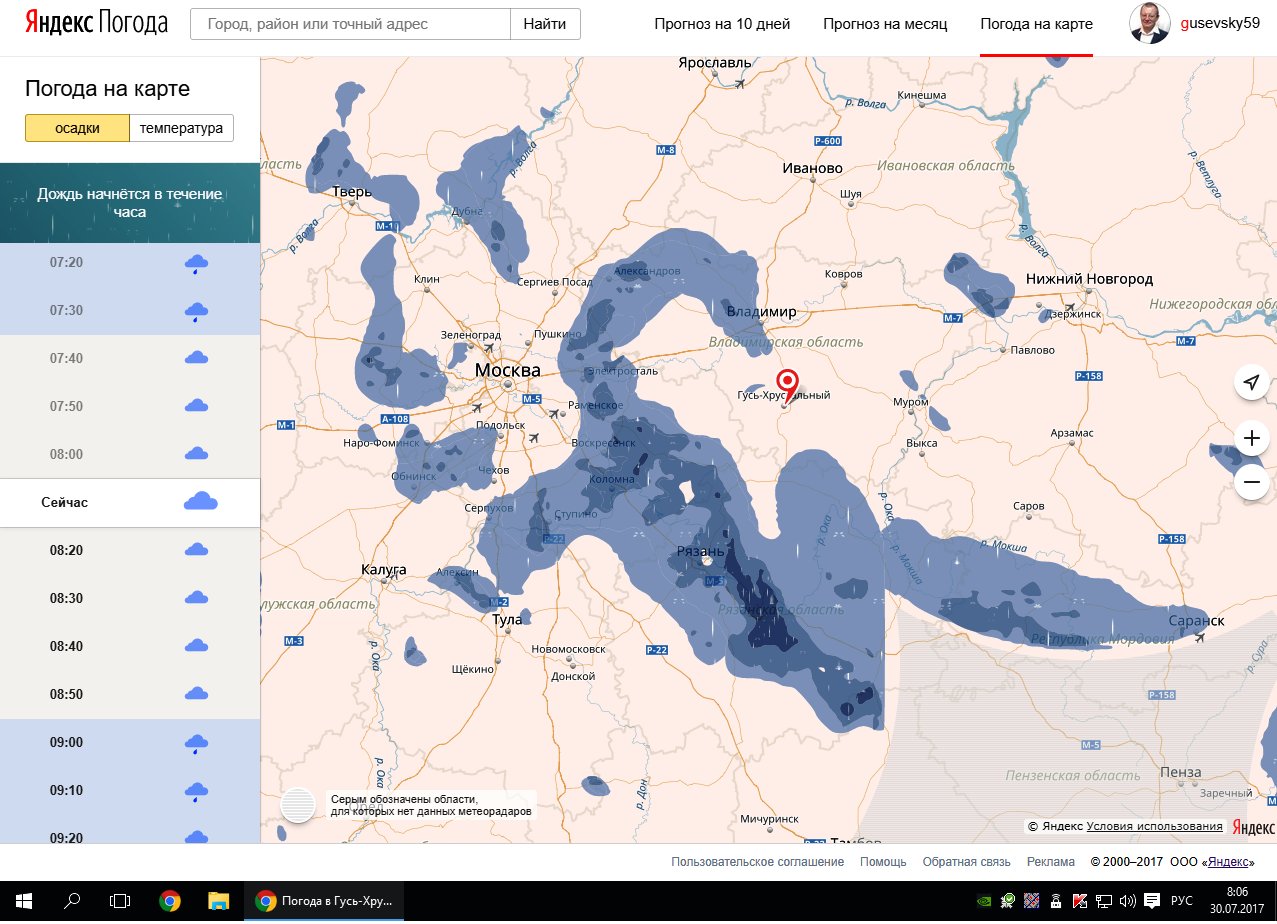Switch to Погода в Гусь-Хру... Chrome window

pyautogui.click(x=324, y=901)
